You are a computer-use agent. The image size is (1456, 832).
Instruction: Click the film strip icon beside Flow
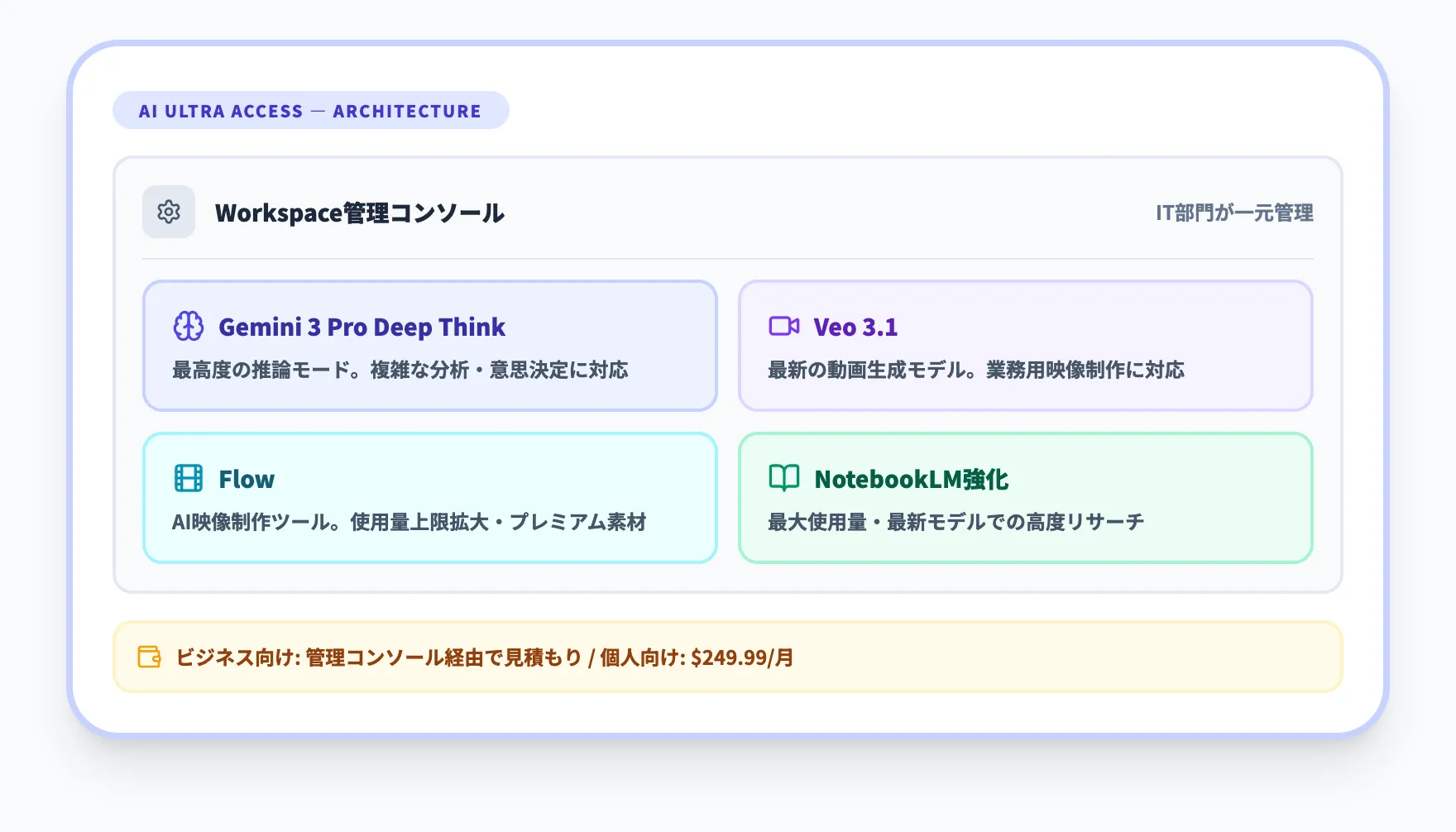coord(189,478)
